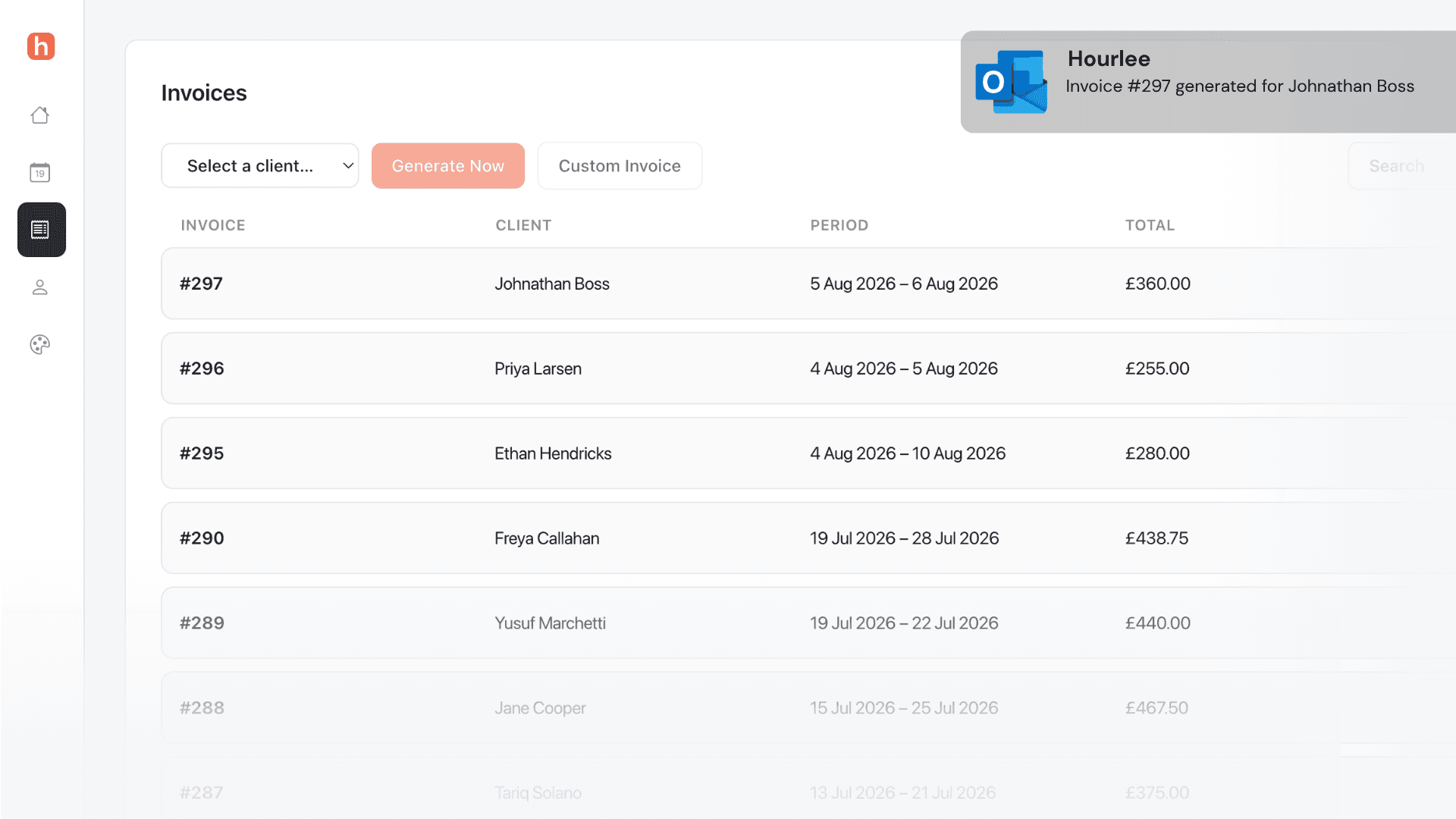Click total £375.00

click(x=1157, y=793)
